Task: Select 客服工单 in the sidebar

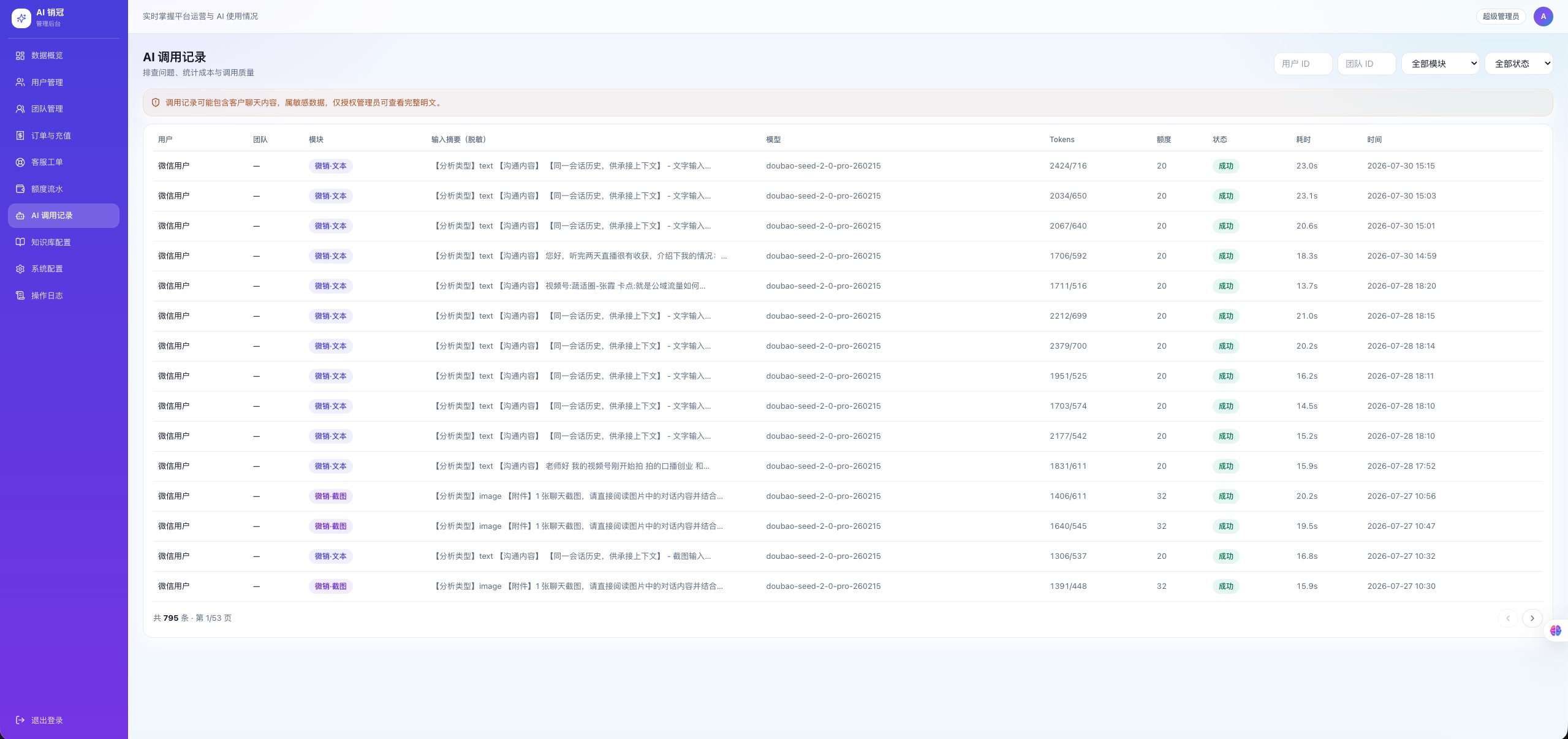Action: pos(64,162)
